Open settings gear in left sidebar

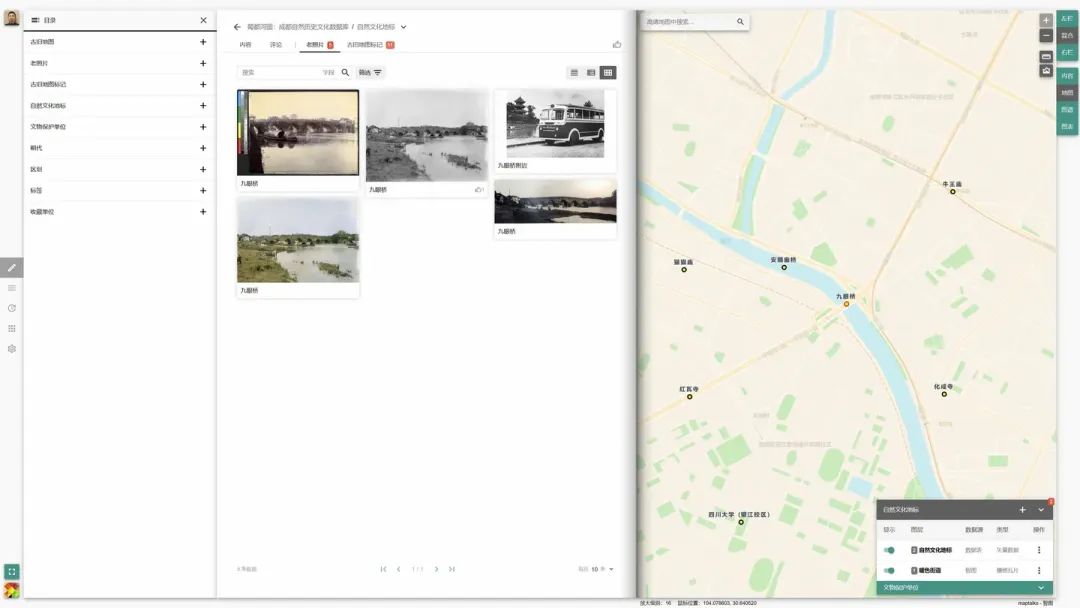12,349
